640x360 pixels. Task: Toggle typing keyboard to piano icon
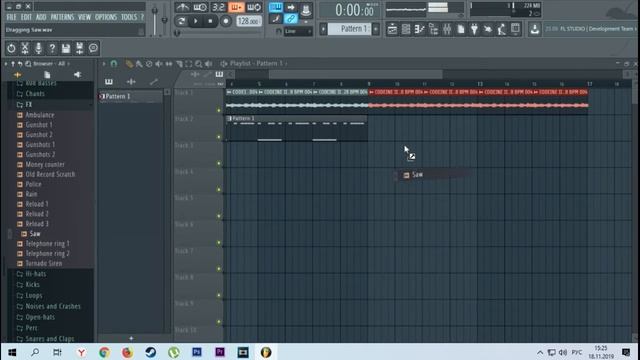(276, 7)
